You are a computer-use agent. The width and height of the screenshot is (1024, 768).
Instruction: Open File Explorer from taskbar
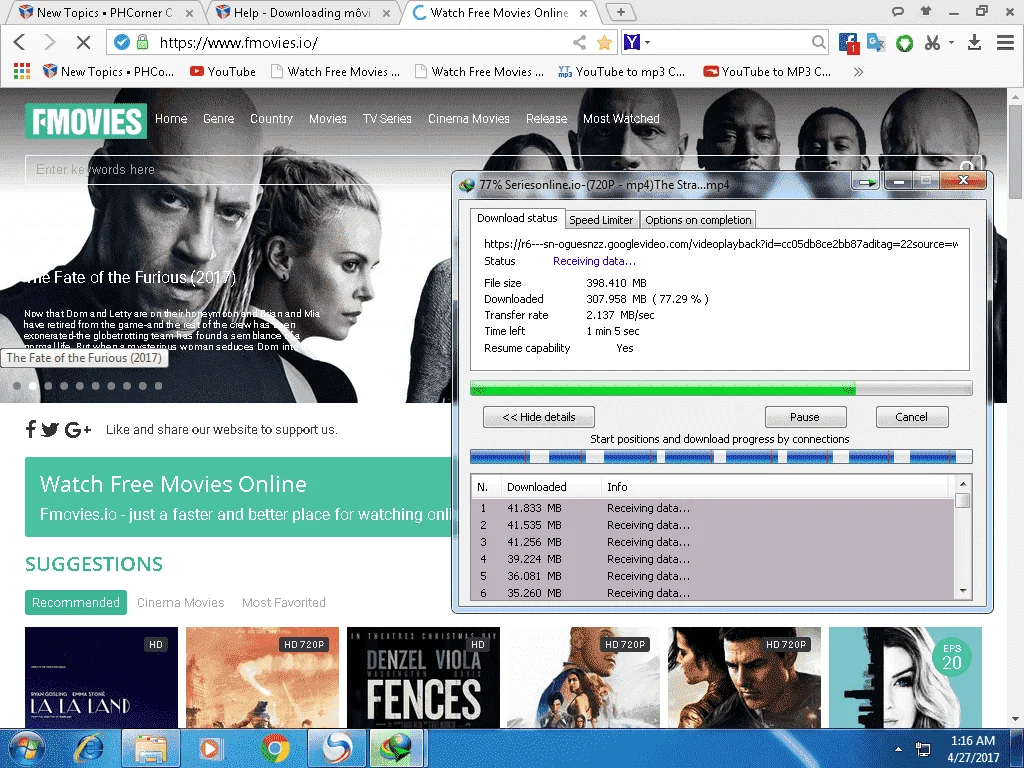tap(150, 748)
